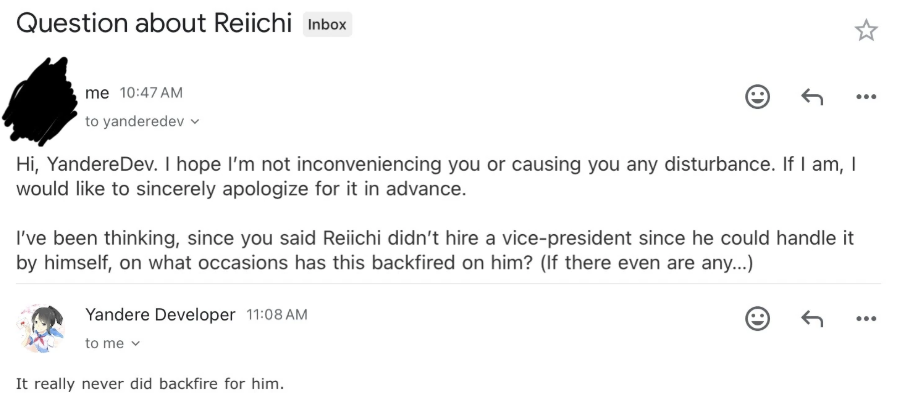
Task: Reply to Yandere Developer's 11:08 AM message
Action: [812, 319]
